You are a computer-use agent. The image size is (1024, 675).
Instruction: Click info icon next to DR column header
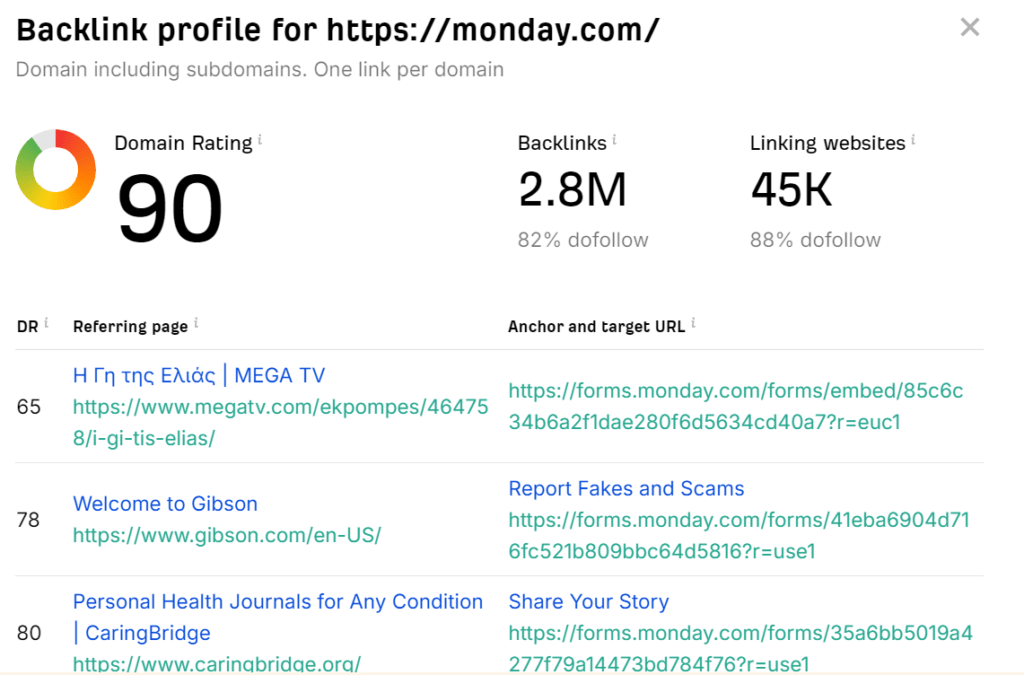(x=46, y=323)
